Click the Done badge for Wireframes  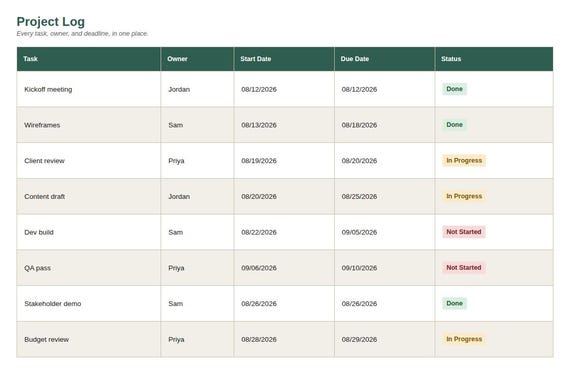(454, 125)
